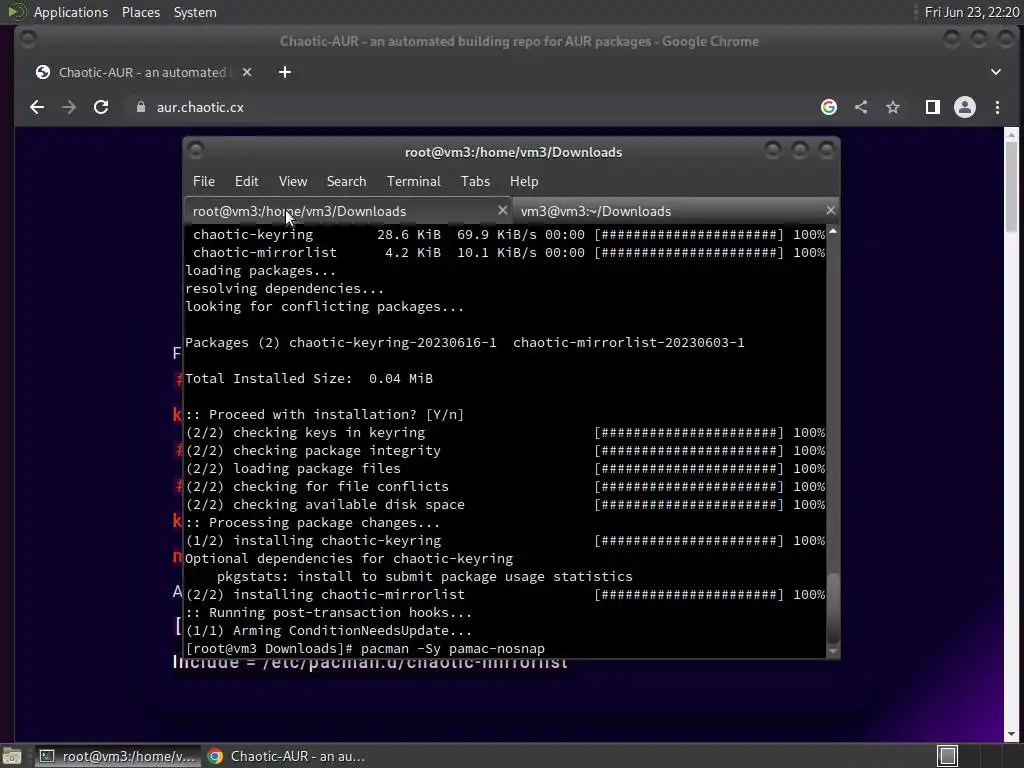
Task: Open Chrome profile avatar
Action: click(x=965, y=107)
